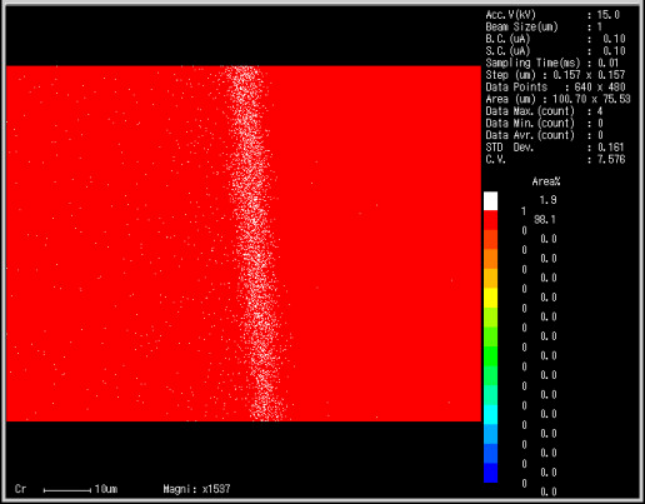The width and height of the screenshot is (645, 504).
Task: Click the Data Min.(count) label
Action: (530, 123)
